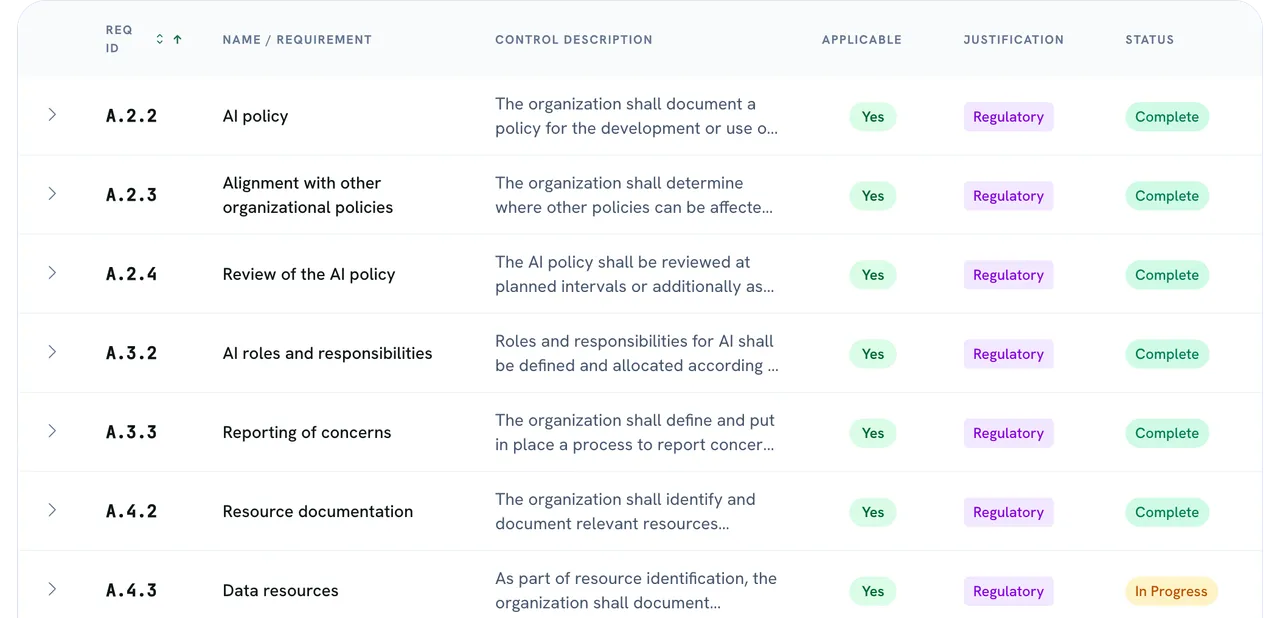Viewport: 1280px width, 618px height.
Task: Expand row A.4.2 Resource documentation
Action: pyautogui.click(x=52, y=510)
